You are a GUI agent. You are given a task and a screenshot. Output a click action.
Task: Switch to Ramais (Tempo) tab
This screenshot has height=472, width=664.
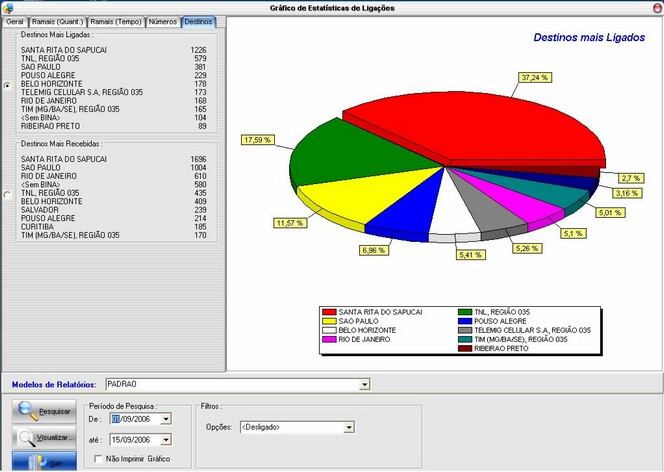tap(116, 22)
